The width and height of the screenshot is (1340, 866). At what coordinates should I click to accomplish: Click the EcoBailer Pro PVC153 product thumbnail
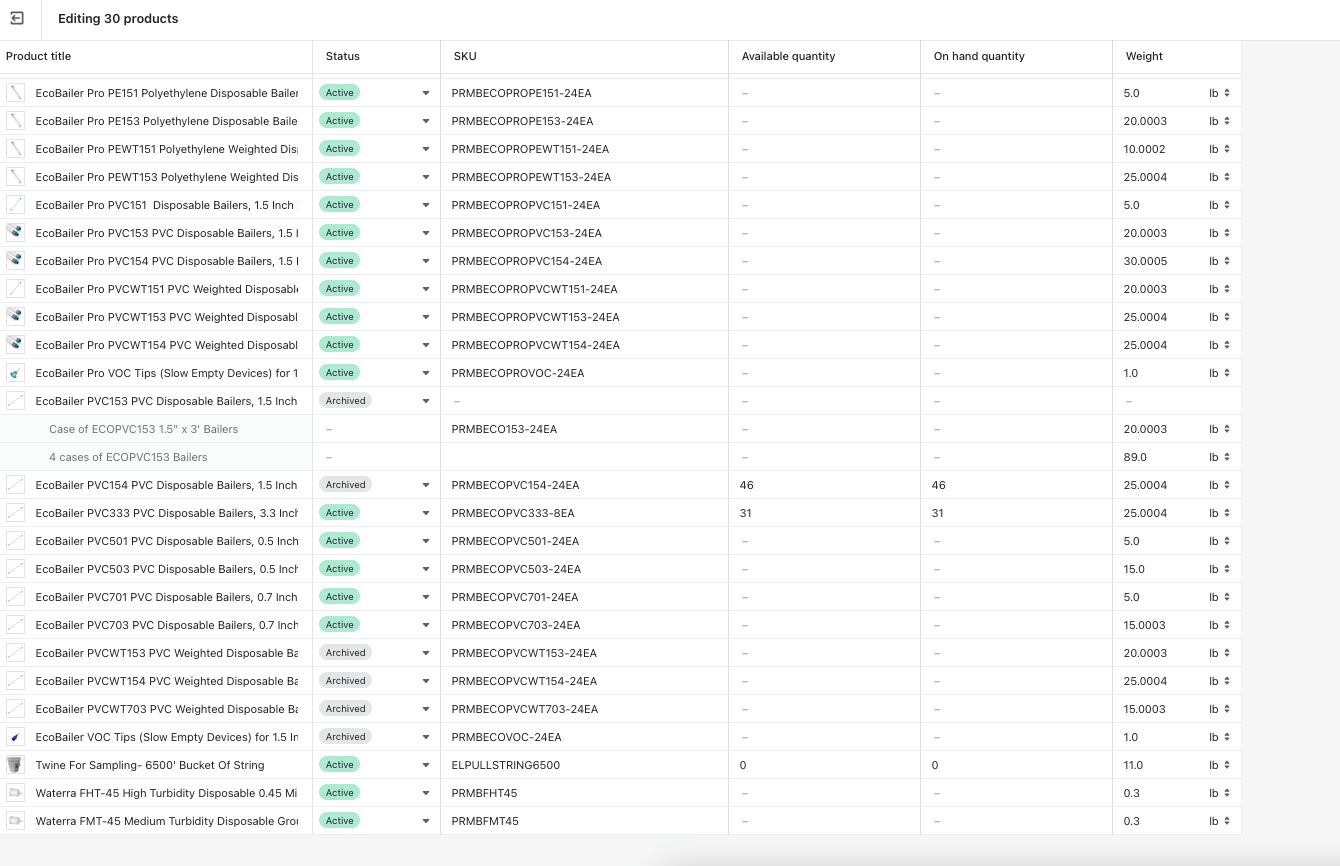tap(15, 233)
